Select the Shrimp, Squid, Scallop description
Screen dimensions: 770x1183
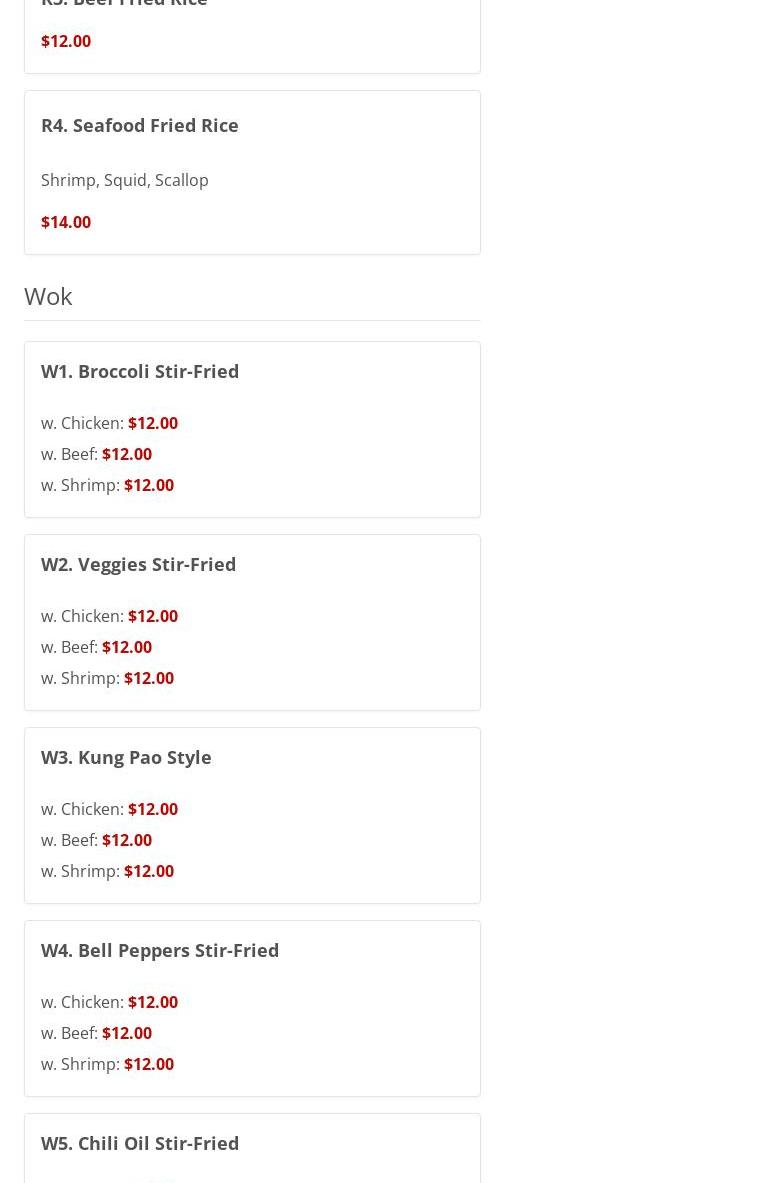(125, 180)
